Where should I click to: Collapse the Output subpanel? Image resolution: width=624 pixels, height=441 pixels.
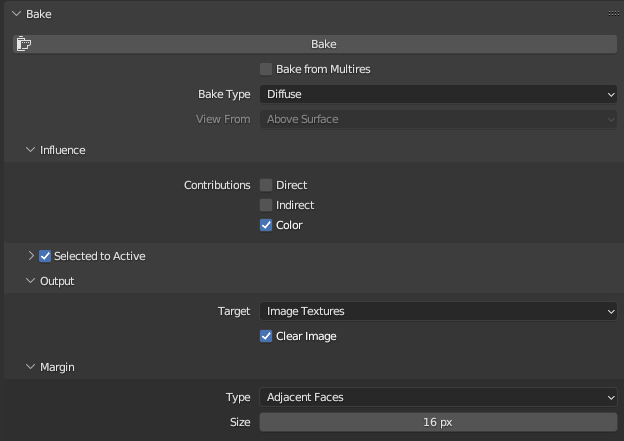tap(30, 281)
